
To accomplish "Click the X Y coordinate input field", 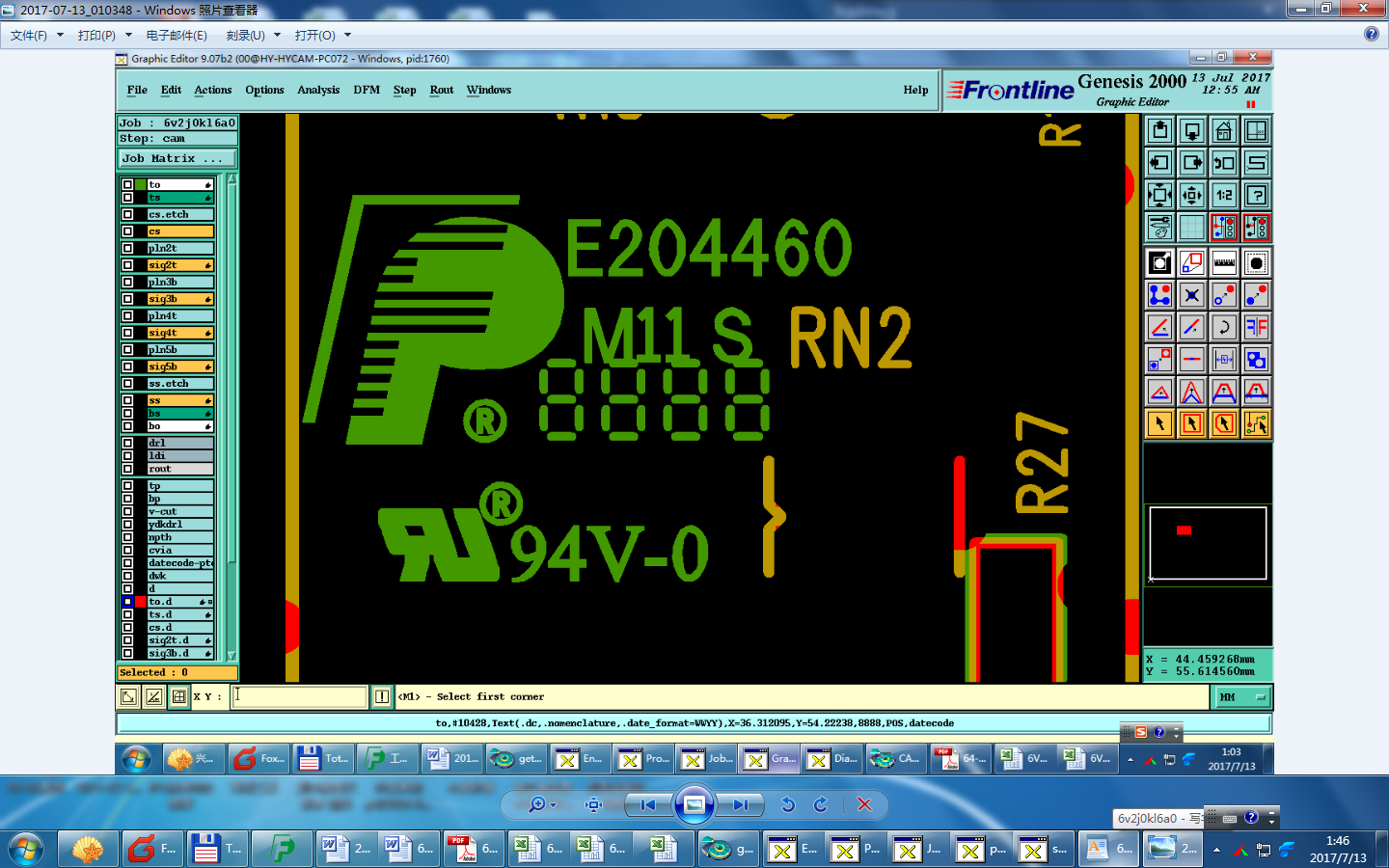I will tap(299, 696).
